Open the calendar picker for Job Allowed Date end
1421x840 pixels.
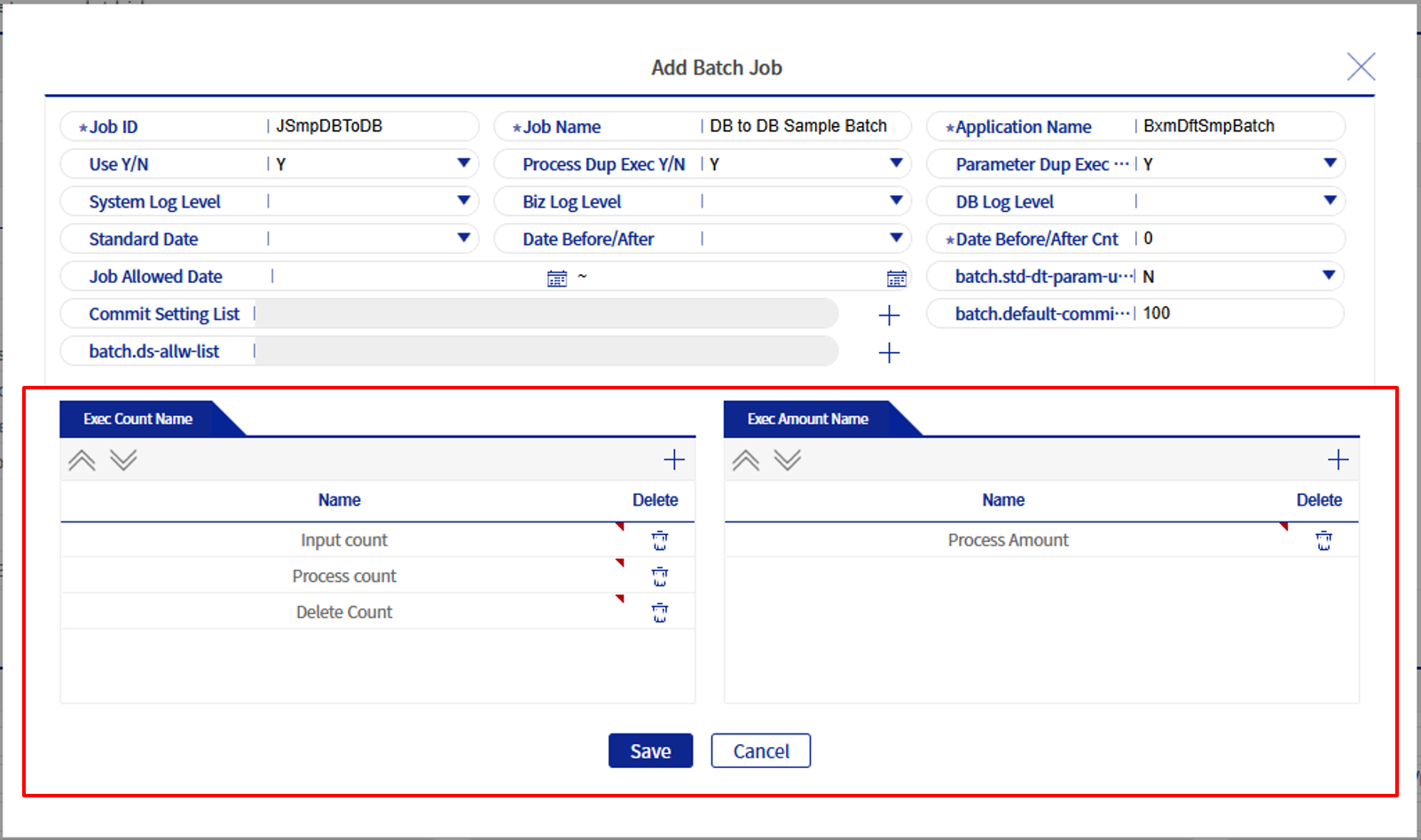(897, 277)
